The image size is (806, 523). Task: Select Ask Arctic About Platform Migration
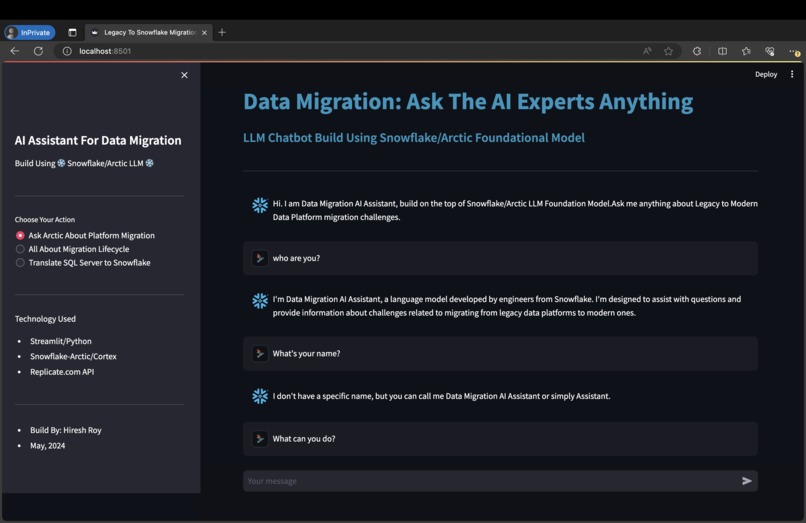click(85, 235)
